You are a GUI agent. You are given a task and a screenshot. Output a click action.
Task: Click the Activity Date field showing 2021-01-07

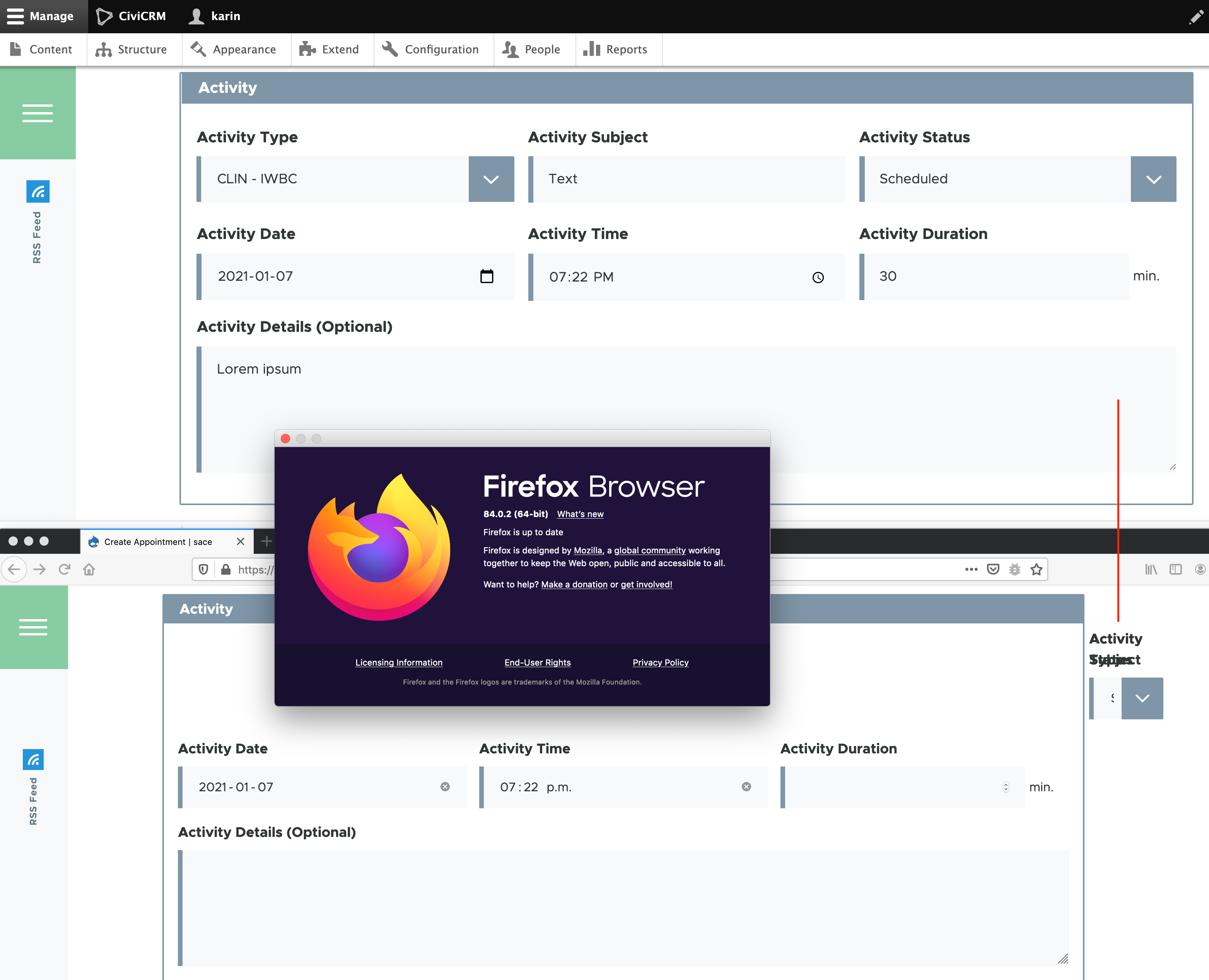[355, 277]
